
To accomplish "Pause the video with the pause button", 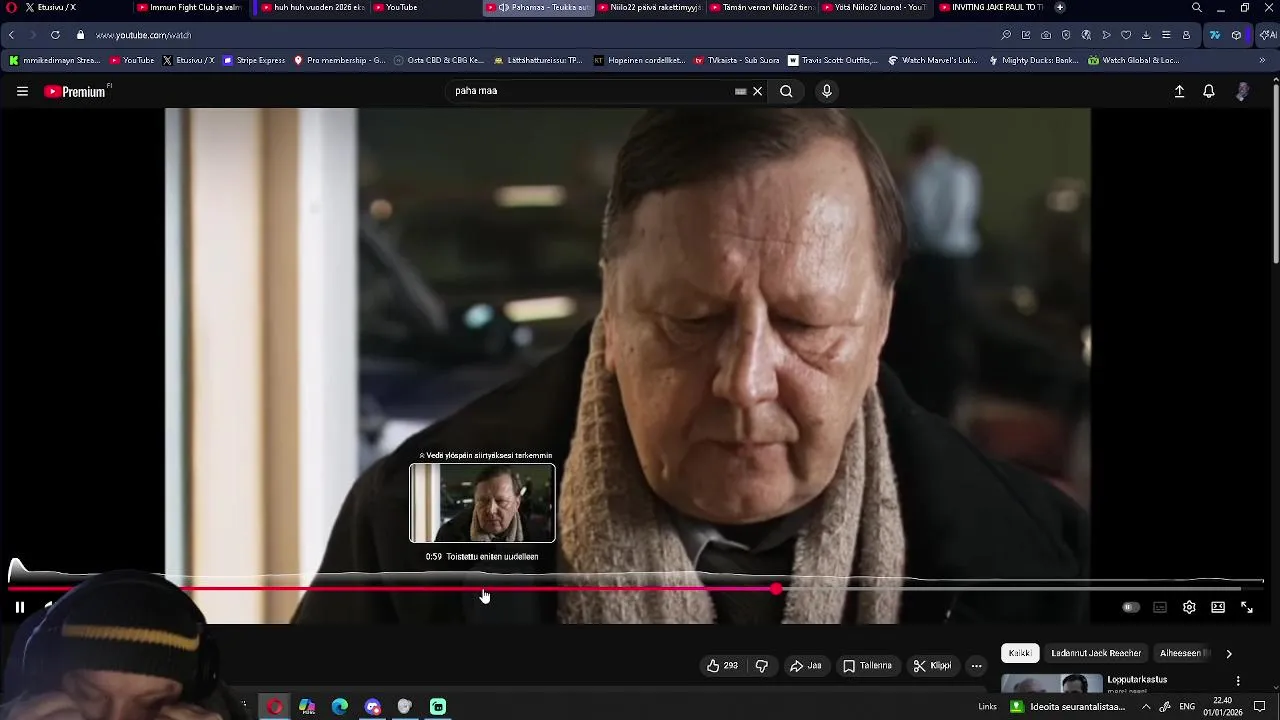I will [x=19, y=607].
